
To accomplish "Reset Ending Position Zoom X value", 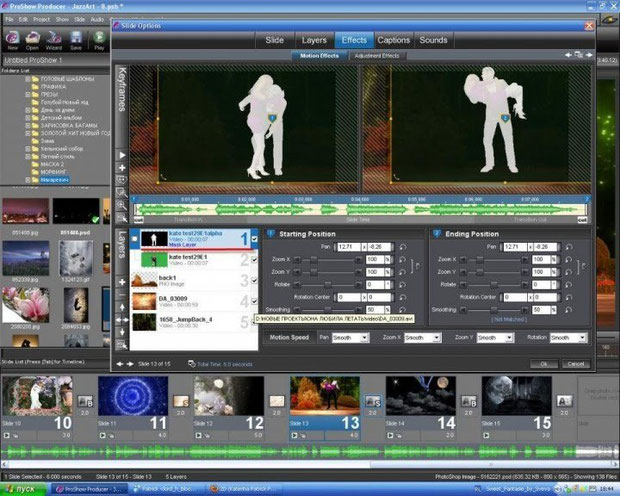I will click(x=569, y=259).
